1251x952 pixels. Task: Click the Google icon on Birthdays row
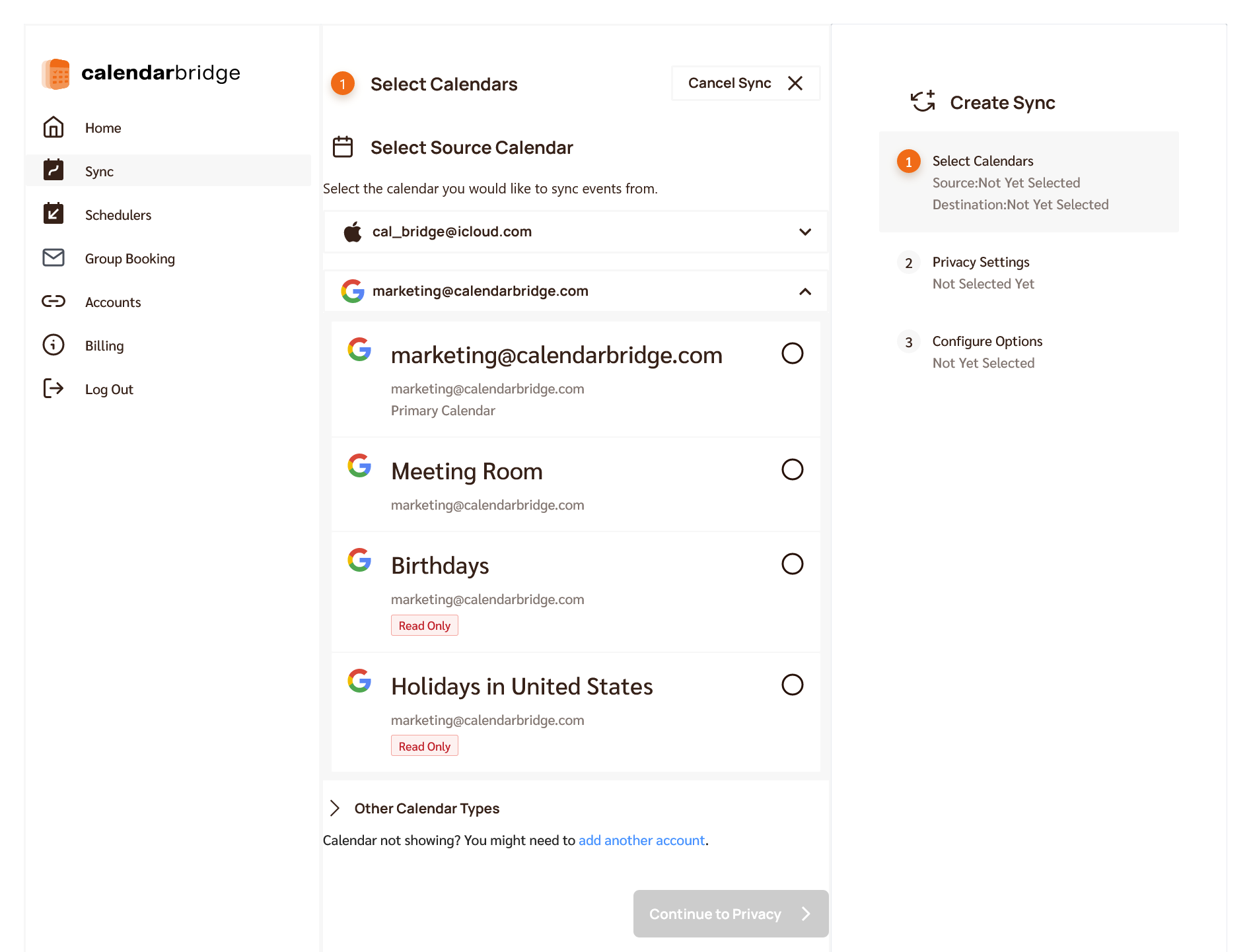pyautogui.click(x=359, y=560)
